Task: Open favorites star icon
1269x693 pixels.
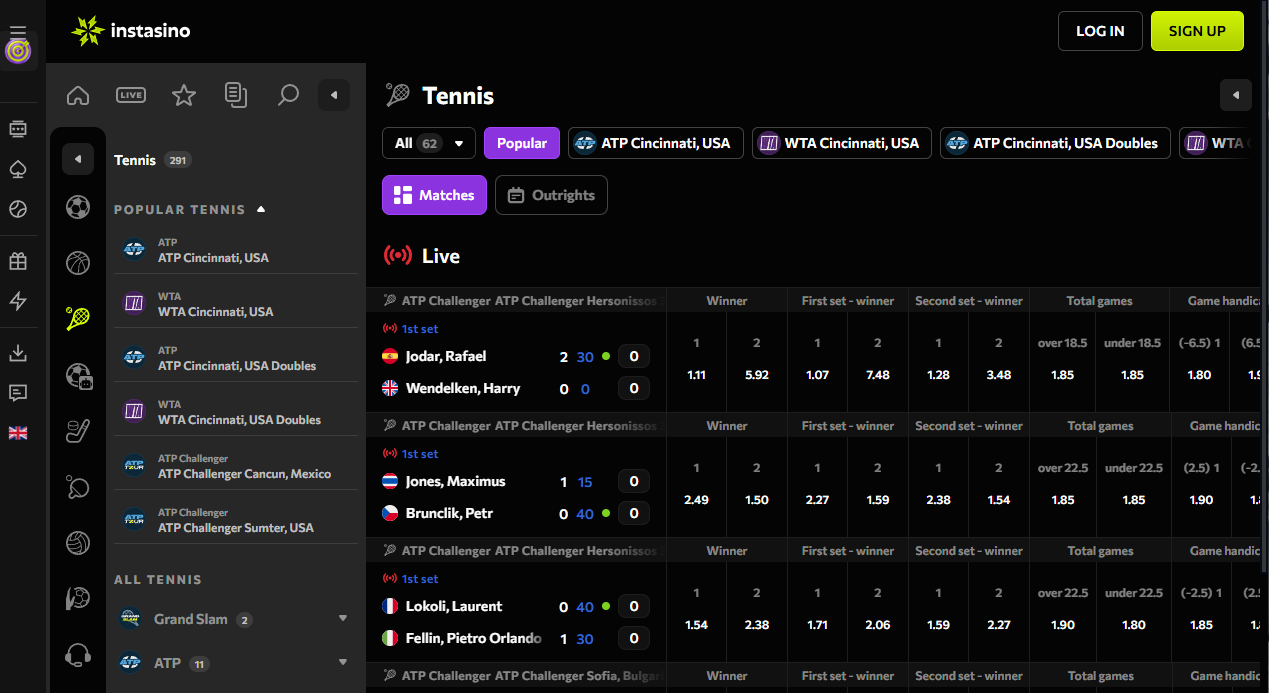Action: click(184, 95)
